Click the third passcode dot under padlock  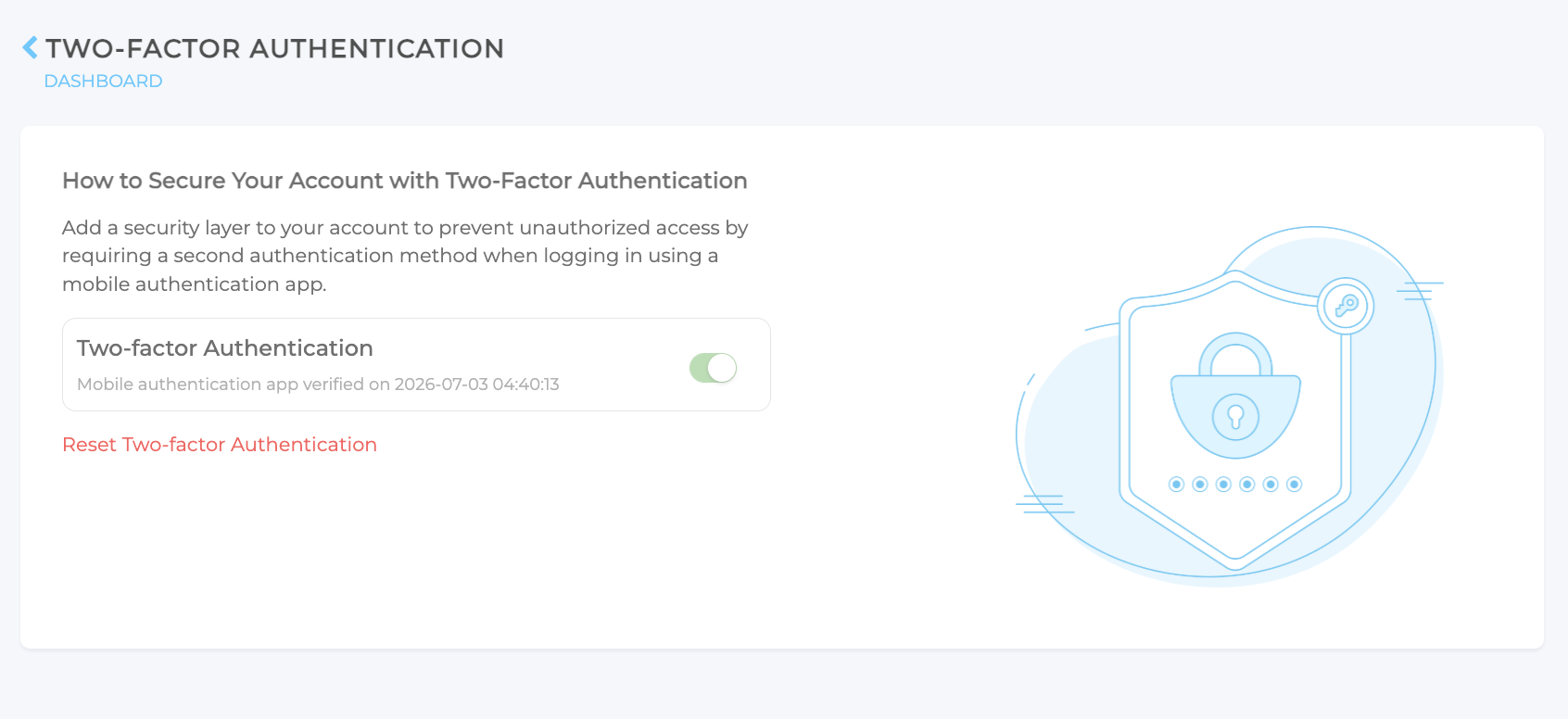[1223, 484]
